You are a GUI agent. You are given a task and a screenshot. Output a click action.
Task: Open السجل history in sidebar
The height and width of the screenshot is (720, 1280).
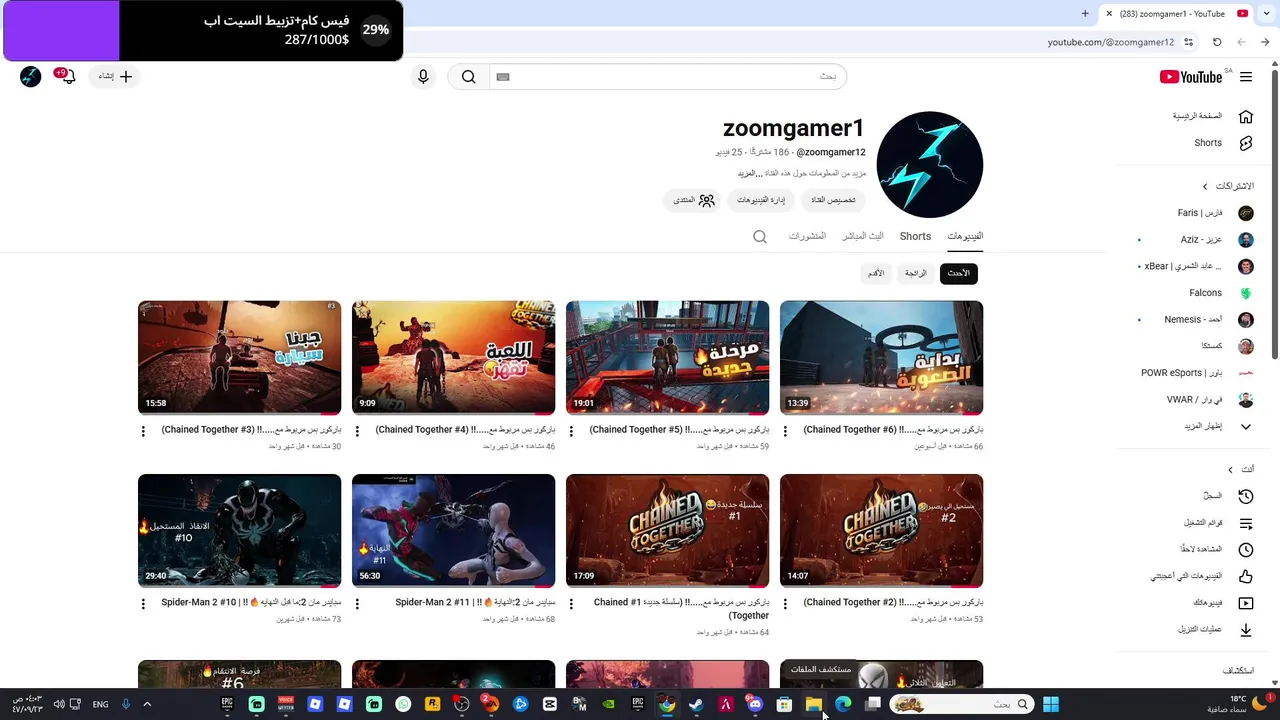pyautogui.click(x=1213, y=496)
